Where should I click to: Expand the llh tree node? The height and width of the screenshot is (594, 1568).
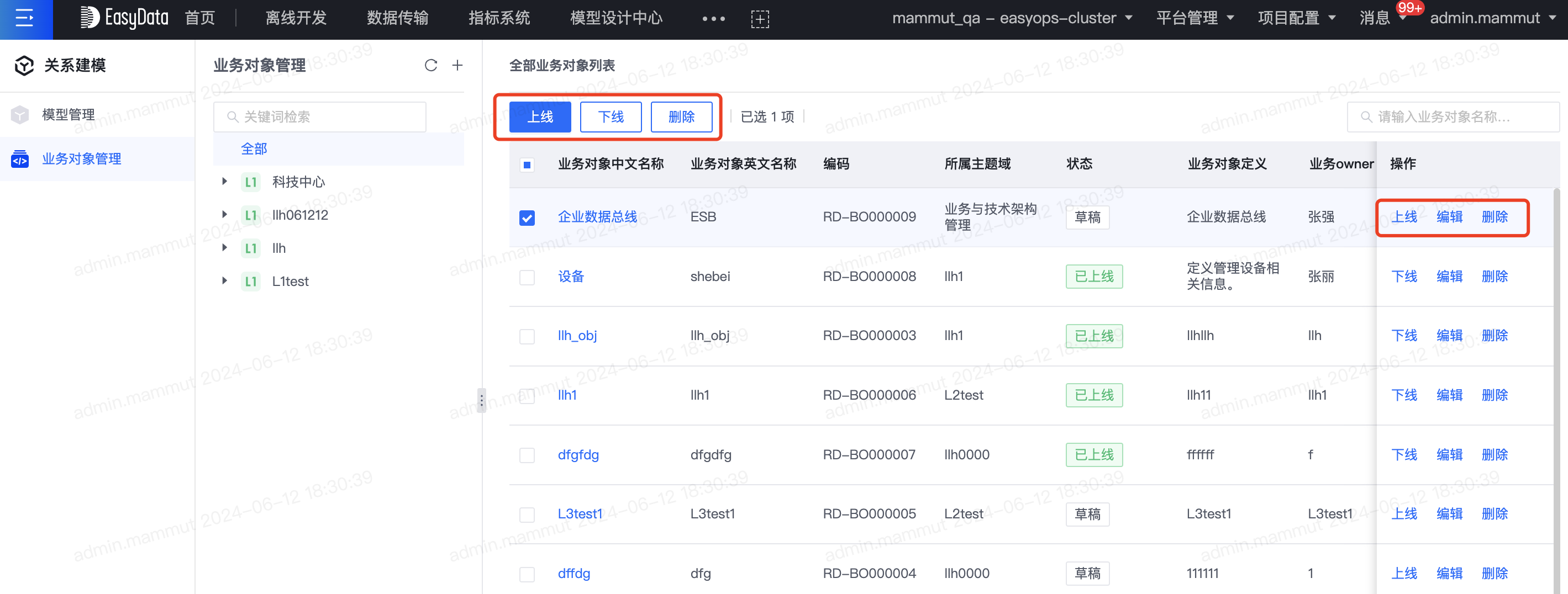[x=225, y=247]
